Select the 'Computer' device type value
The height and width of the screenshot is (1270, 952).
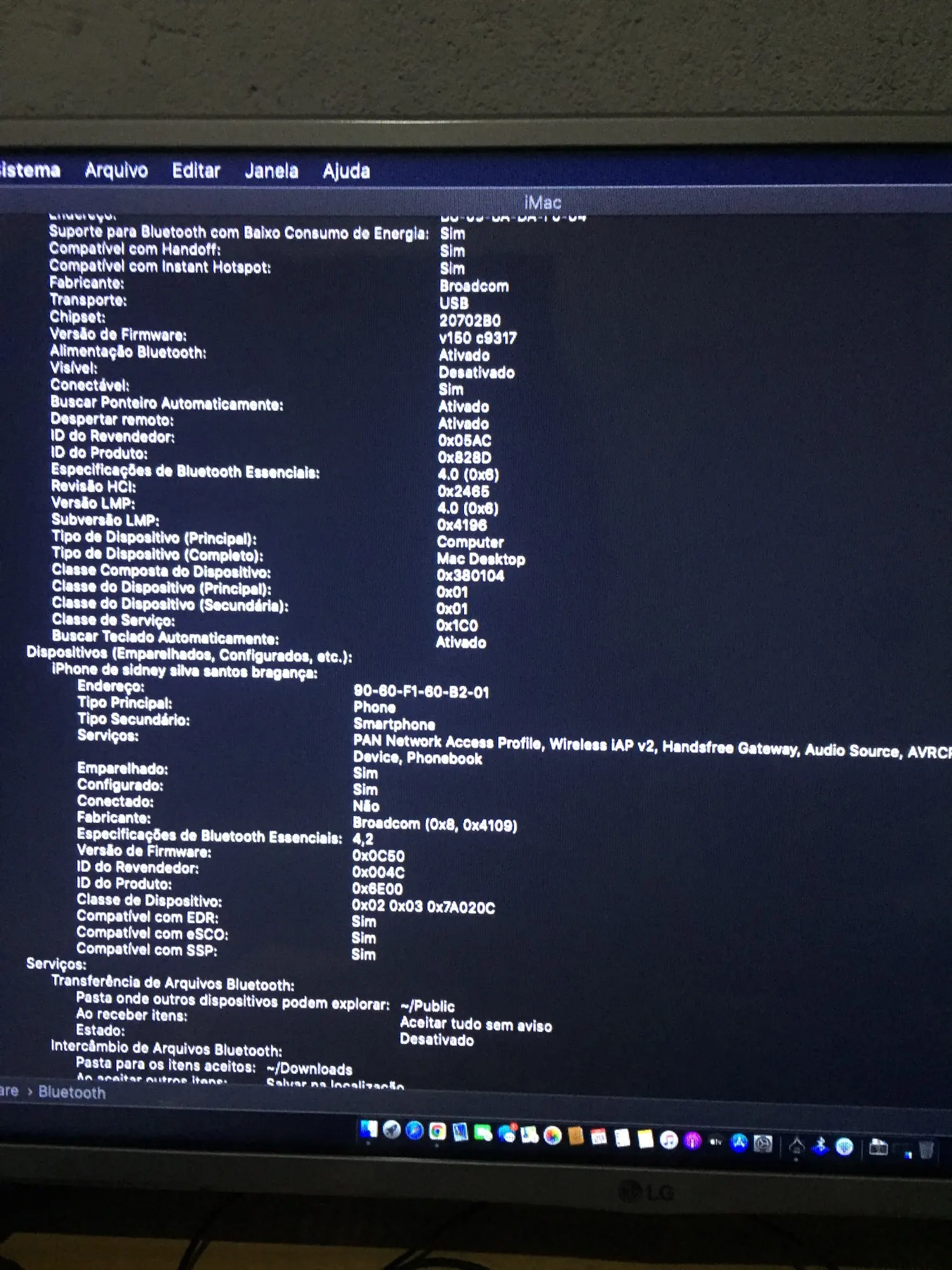click(x=470, y=542)
